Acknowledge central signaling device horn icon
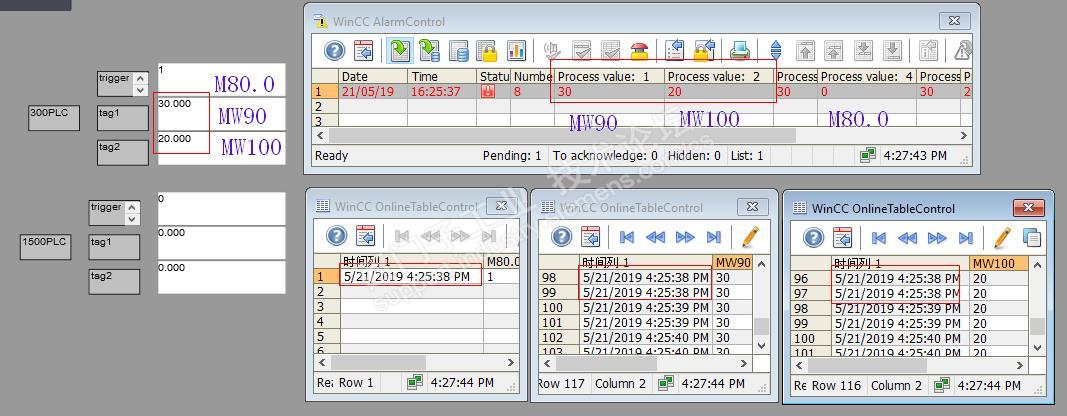Image resolution: width=1067 pixels, height=416 pixels. tap(552, 50)
